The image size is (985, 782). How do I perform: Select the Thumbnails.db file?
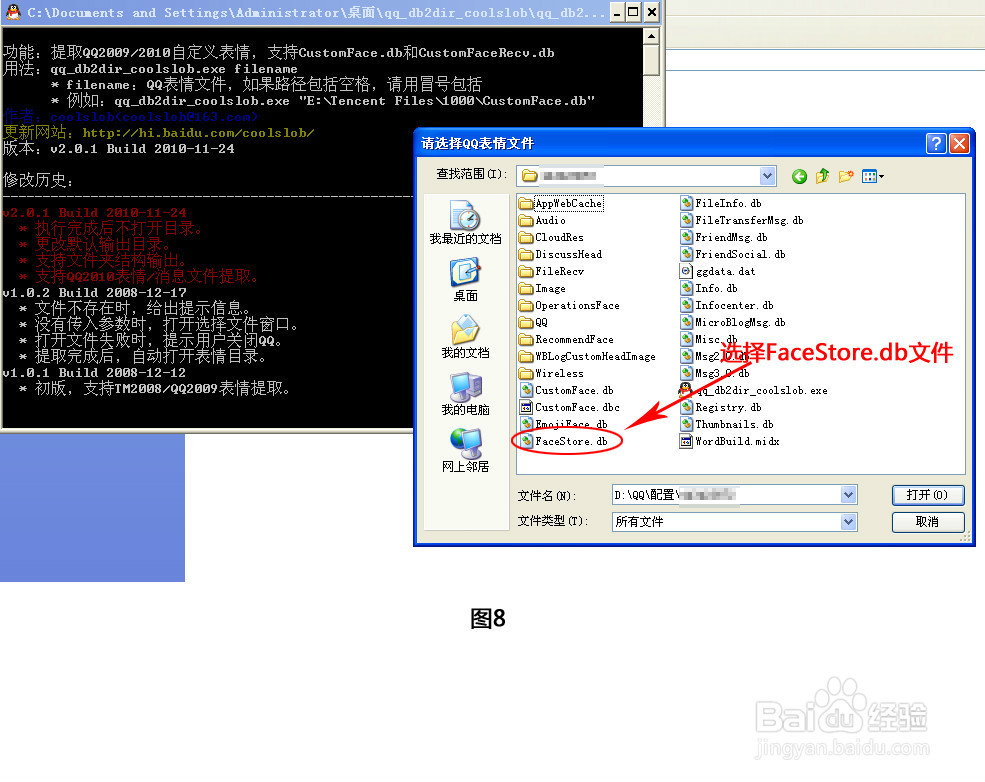727,424
